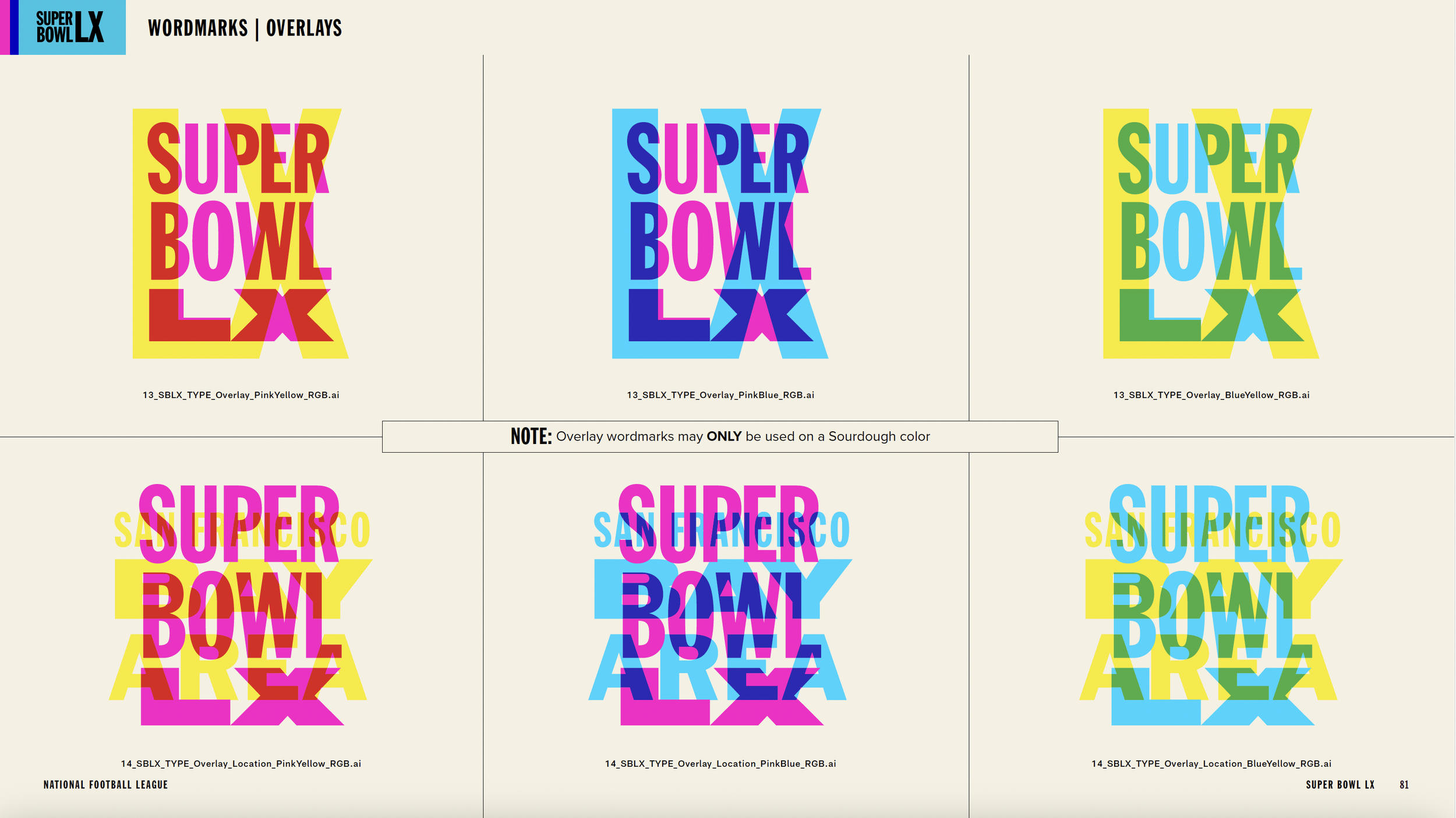Click the Blue Yellow overlay wordmark
1456x818 pixels.
tap(1211, 233)
